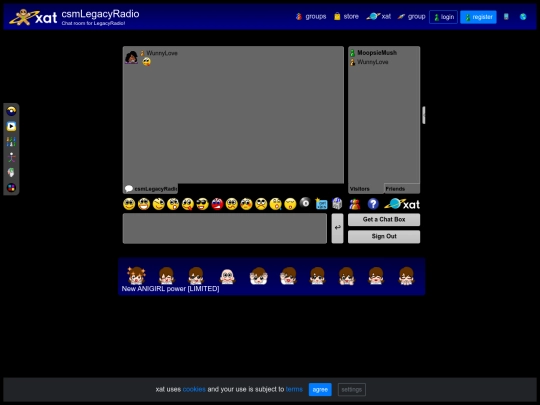The image size is (540, 405).
Task: Send message with the return arrow button
Action: coord(338,228)
